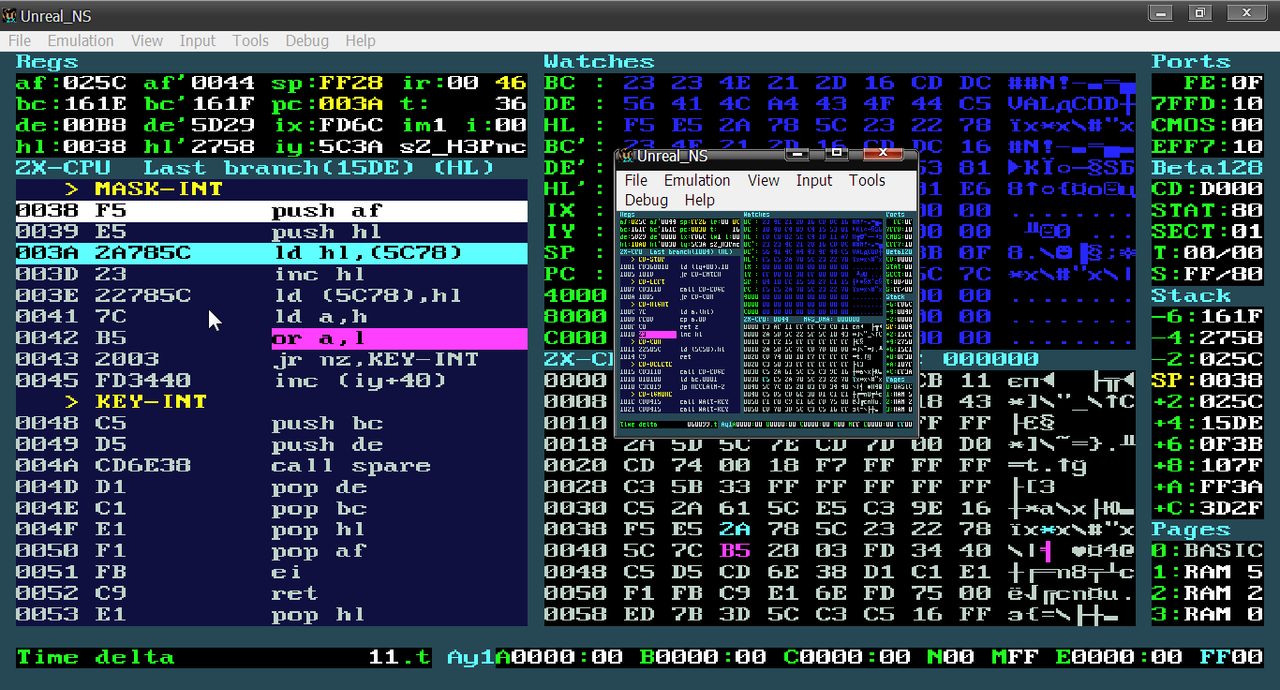Select disassembly line 0038 push af
Image resolution: width=1280 pixels, height=690 pixels.
(x=271, y=211)
